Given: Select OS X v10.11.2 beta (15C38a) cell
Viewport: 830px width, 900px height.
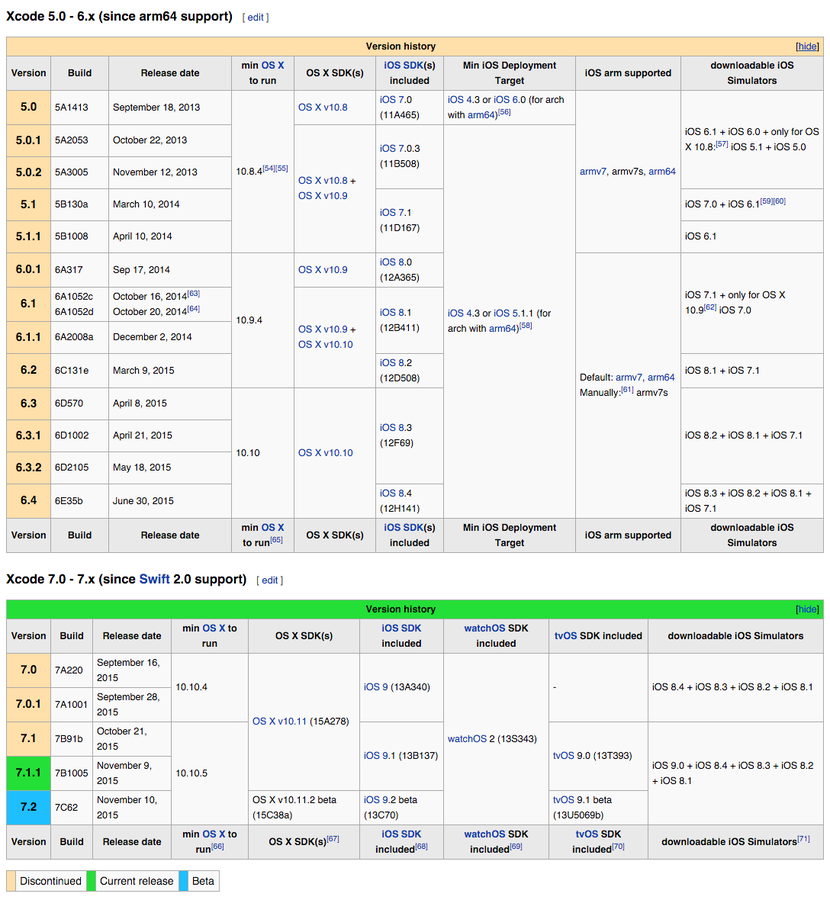Looking at the screenshot, I should [x=304, y=808].
